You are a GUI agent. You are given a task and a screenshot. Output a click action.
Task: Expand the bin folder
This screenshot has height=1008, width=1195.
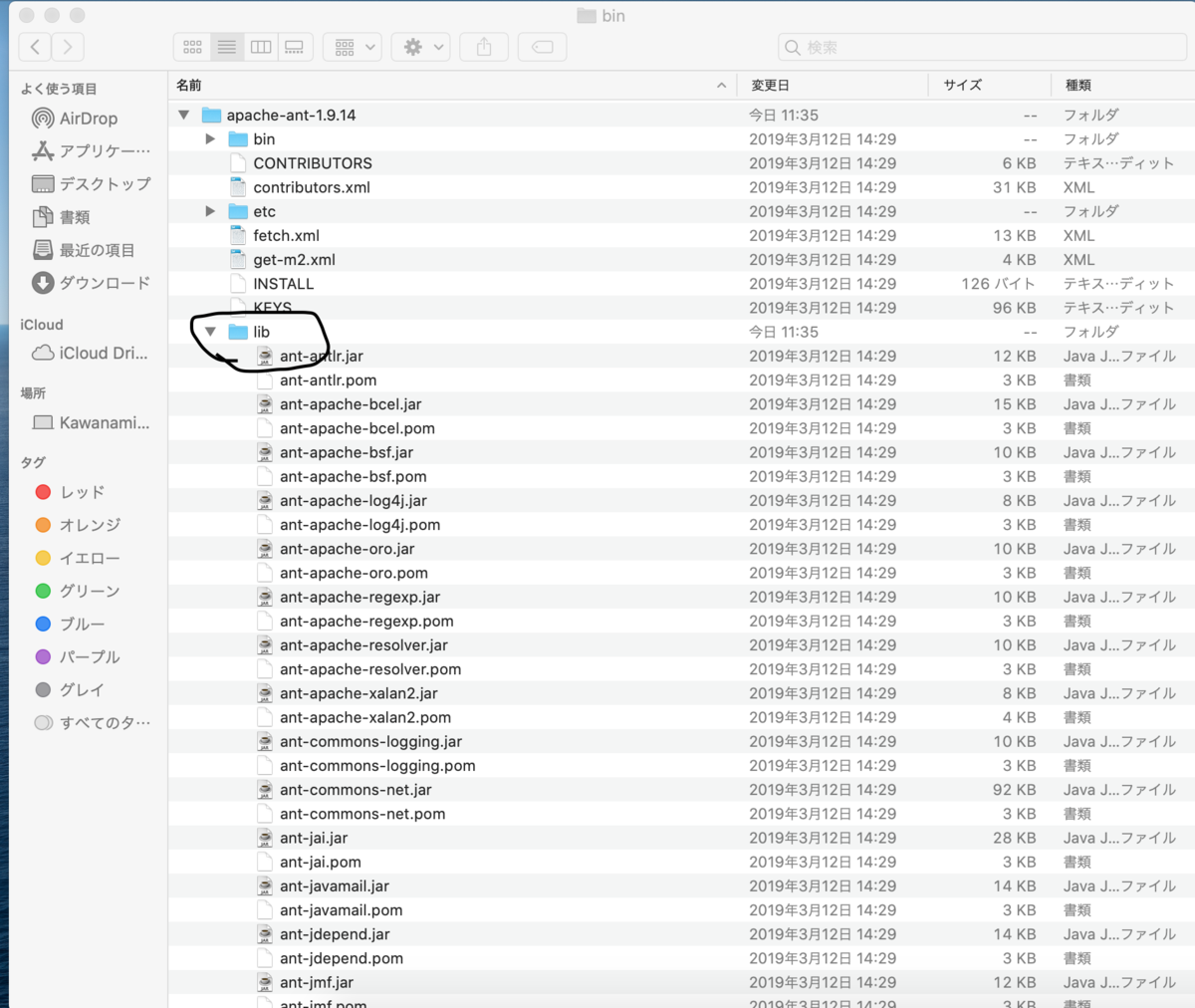pyautogui.click(x=210, y=139)
